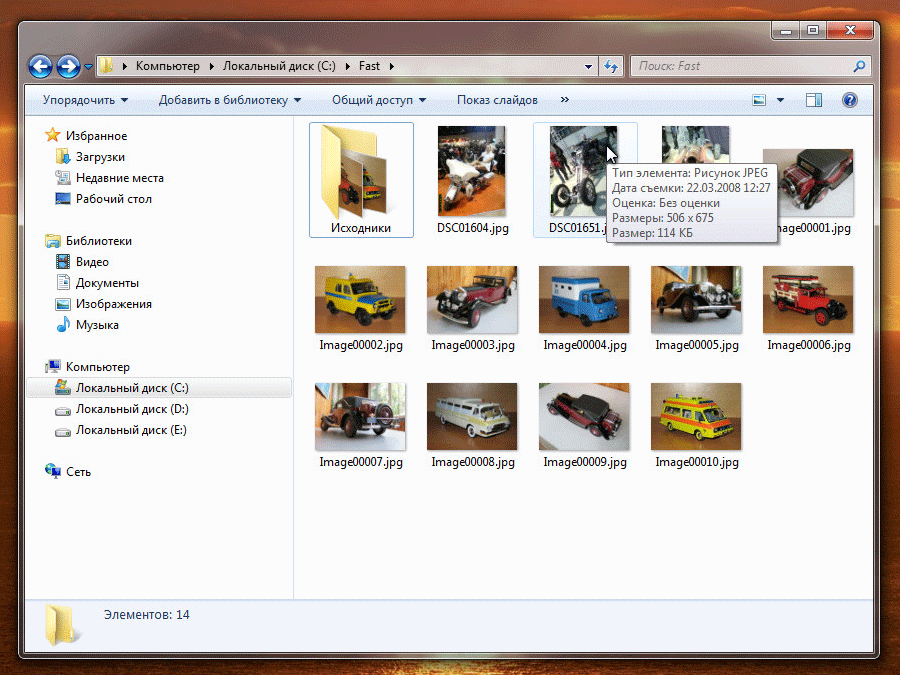Open the Документы library

point(107,283)
